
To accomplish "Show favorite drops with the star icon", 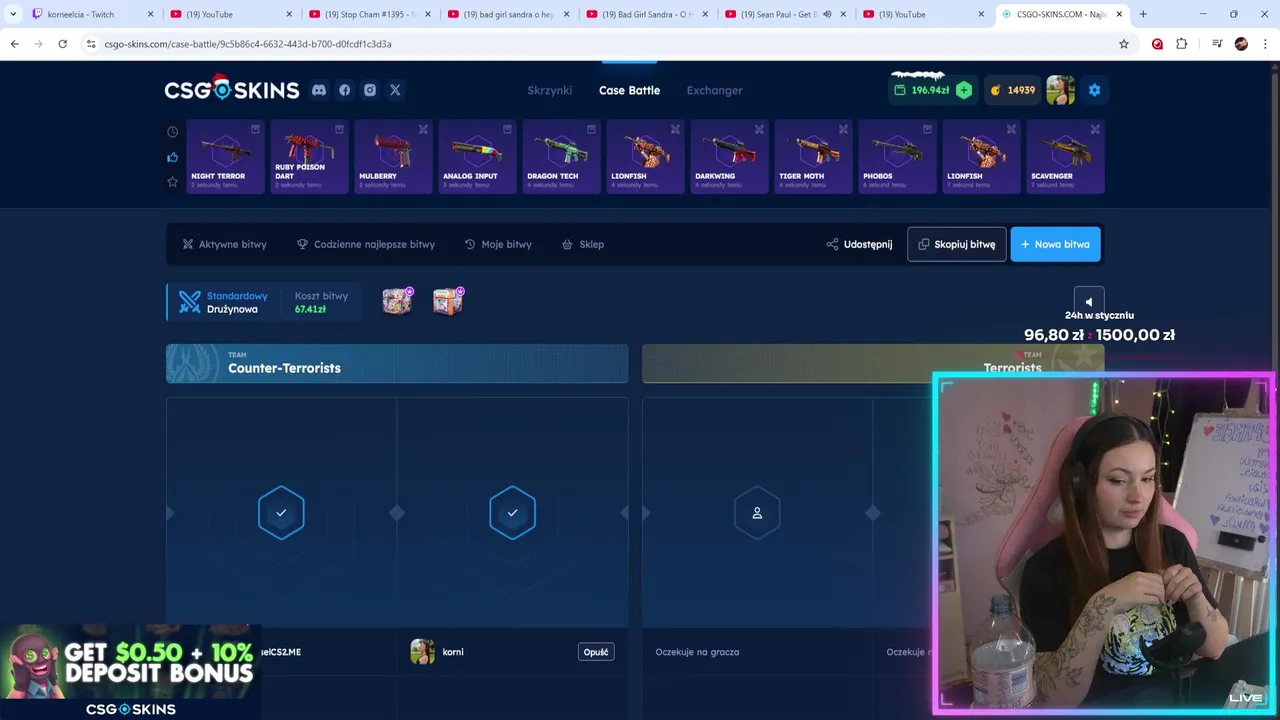I will [x=172, y=181].
